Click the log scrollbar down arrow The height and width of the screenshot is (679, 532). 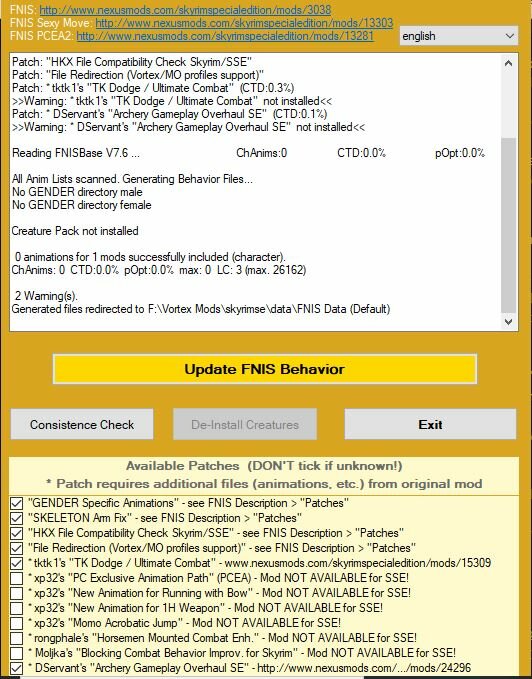509,321
